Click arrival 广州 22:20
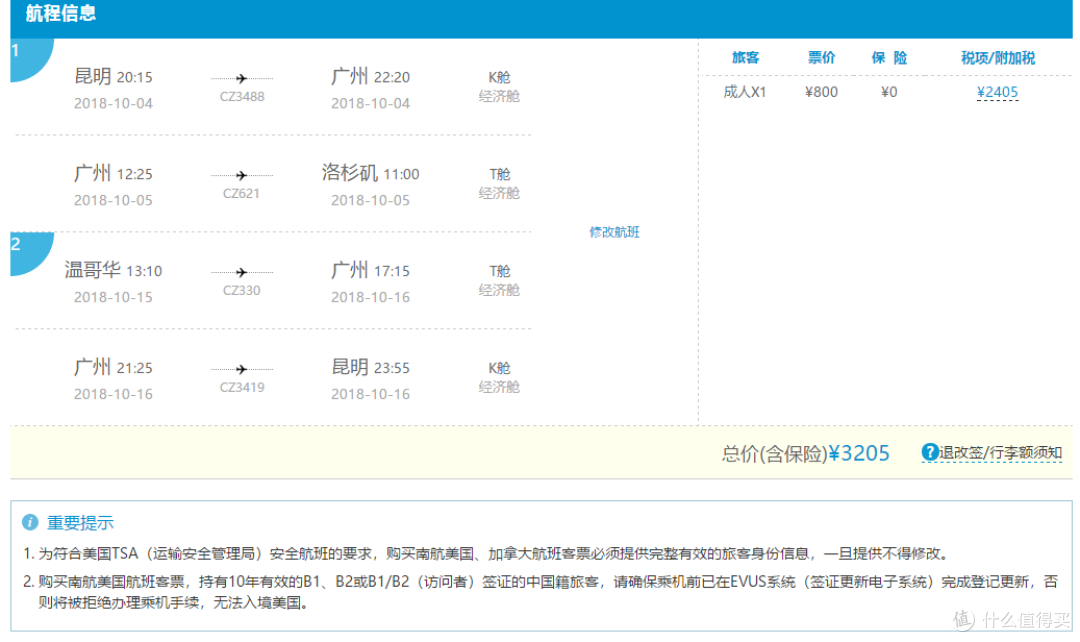The height and width of the screenshot is (642, 1080). tap(370, 76)
